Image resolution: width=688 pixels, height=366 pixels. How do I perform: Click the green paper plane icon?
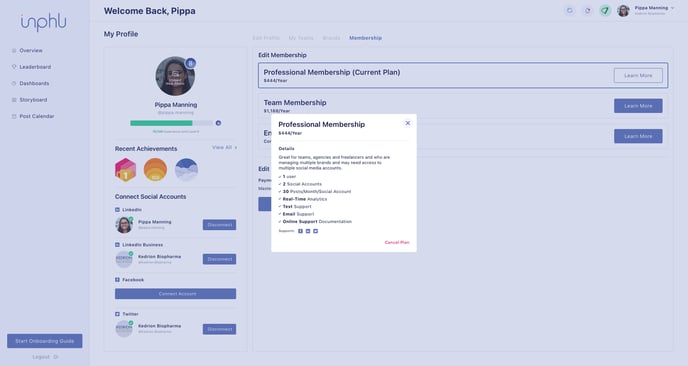click(605, 11)
